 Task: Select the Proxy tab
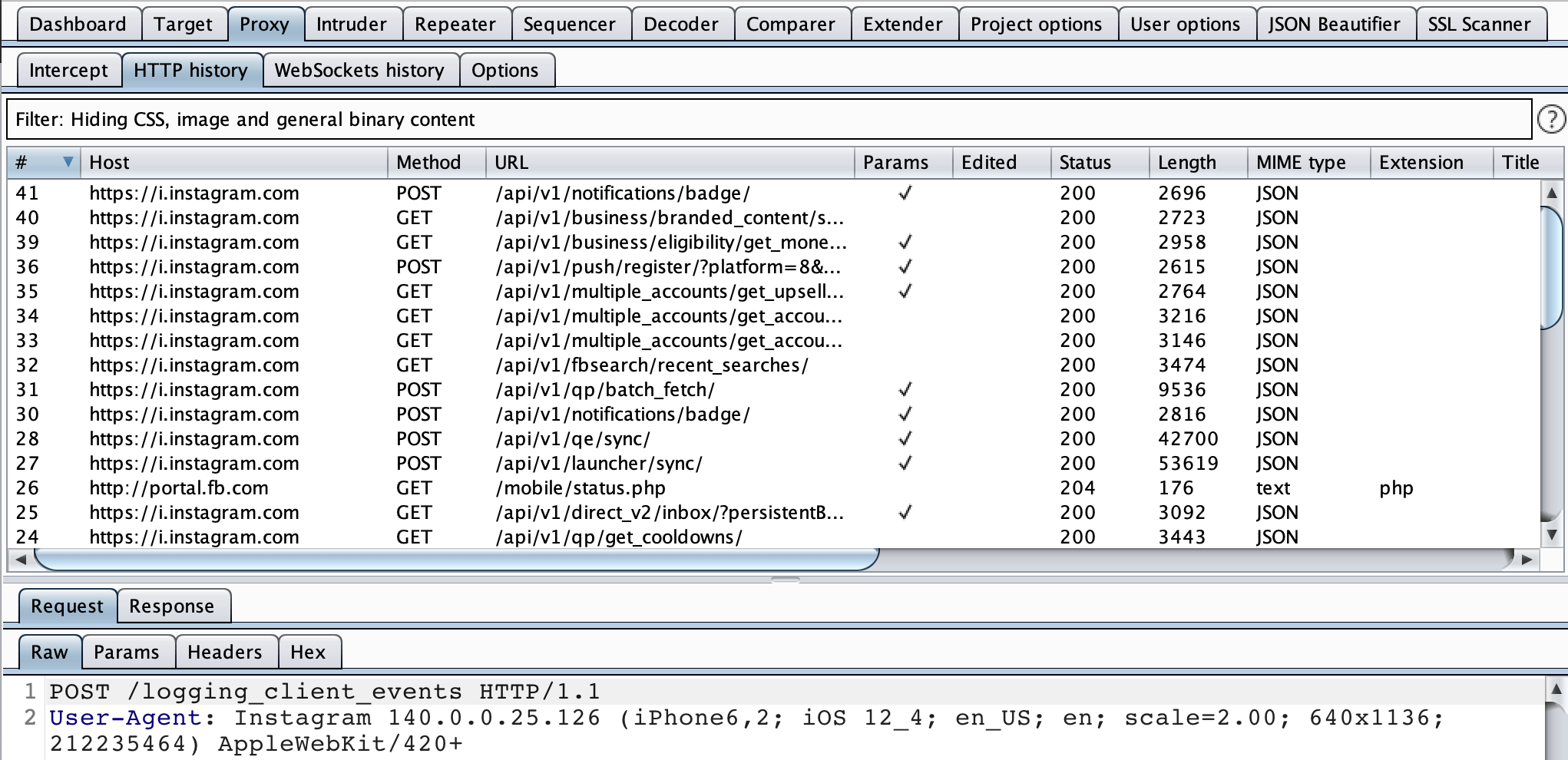click(x=264, y=24)
